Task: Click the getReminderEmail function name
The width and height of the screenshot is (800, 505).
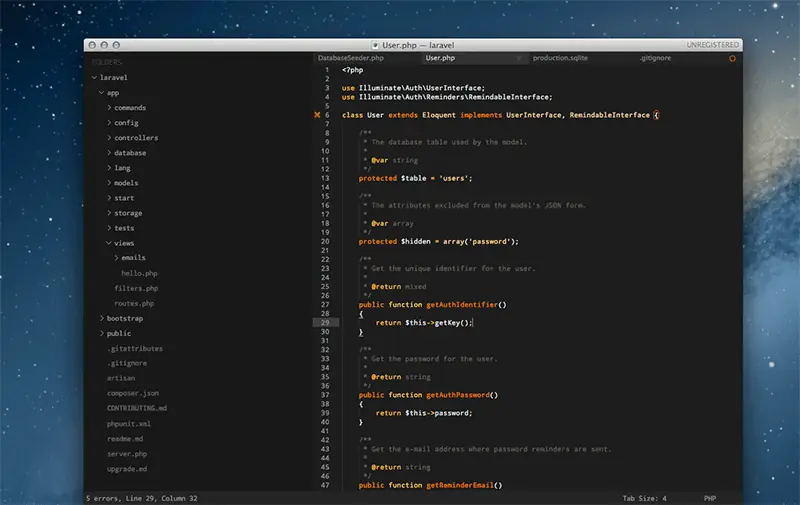Action: [460, 485]
